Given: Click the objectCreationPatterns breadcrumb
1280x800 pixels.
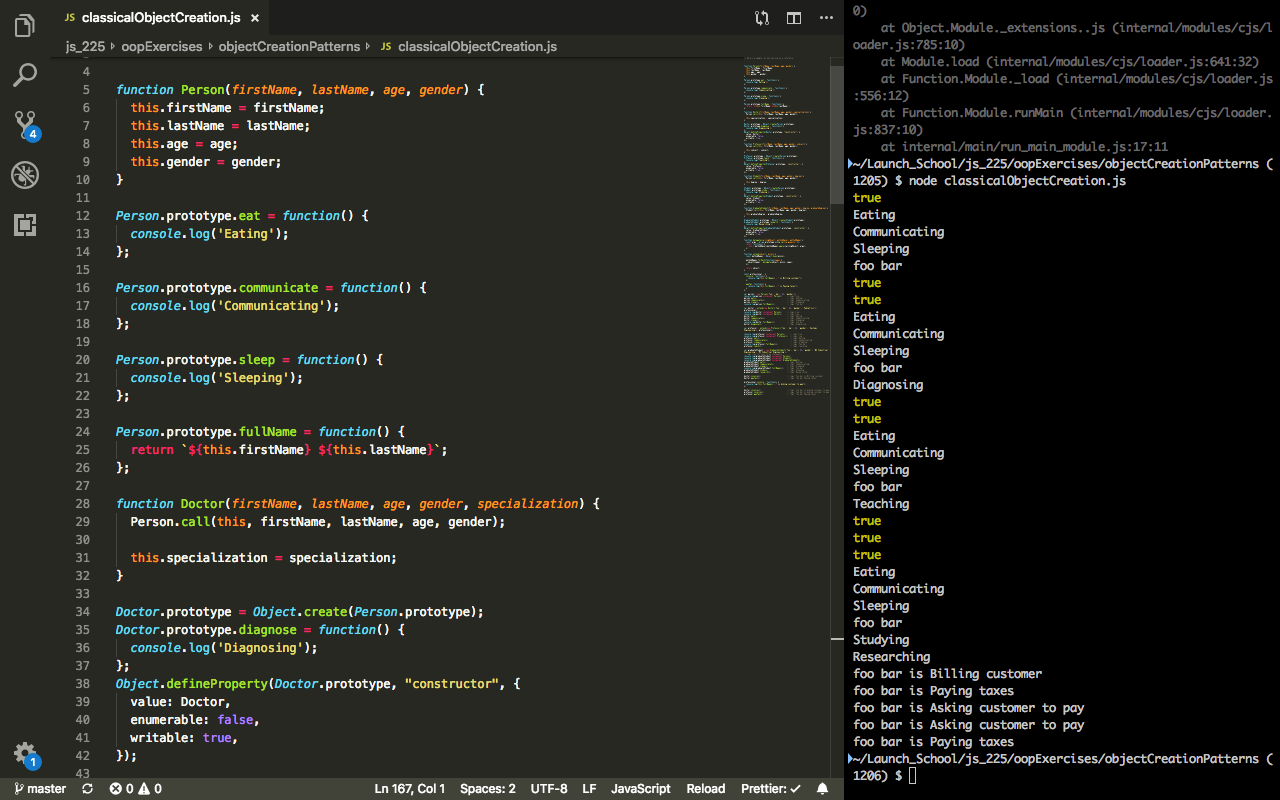Looking at the screenshot, I should (x=289, y=46).
